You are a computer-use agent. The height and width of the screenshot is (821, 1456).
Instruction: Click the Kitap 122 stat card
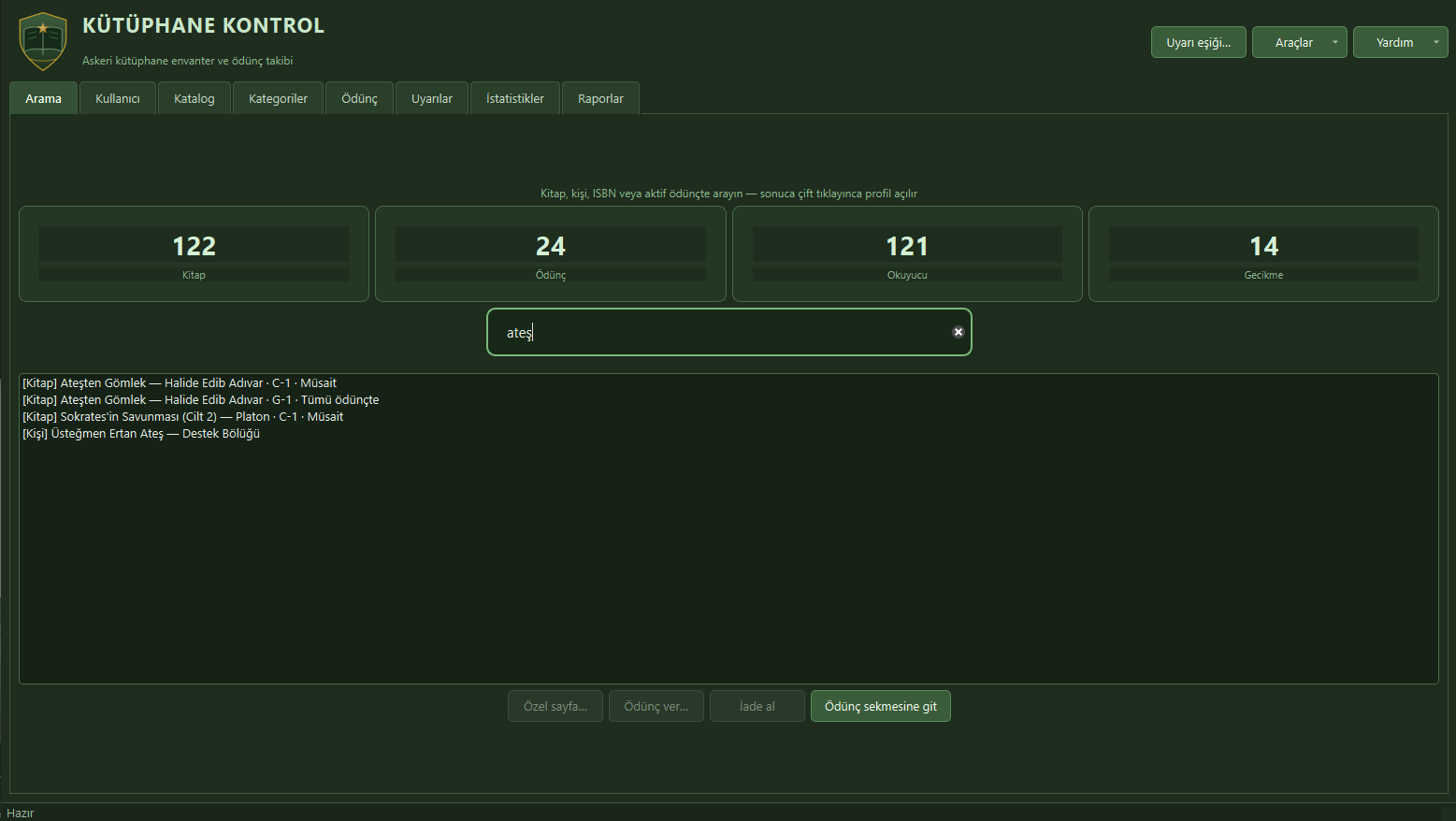[194, 253]
